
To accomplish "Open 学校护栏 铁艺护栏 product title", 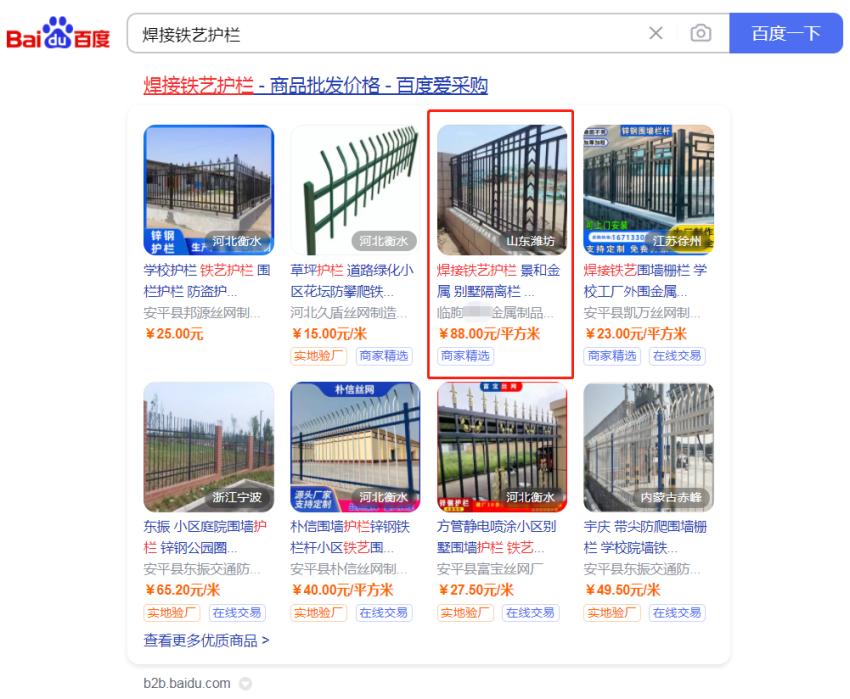I will point(207,281).
